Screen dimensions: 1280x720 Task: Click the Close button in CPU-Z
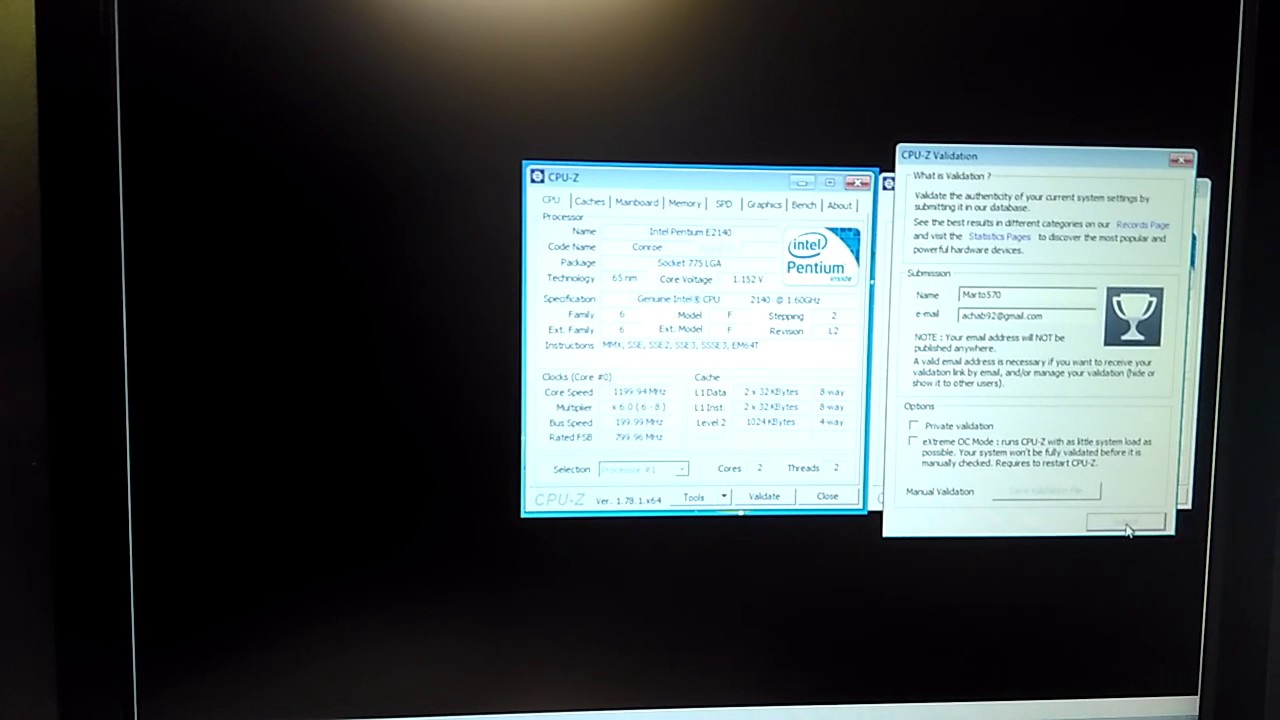click(827, 496)
